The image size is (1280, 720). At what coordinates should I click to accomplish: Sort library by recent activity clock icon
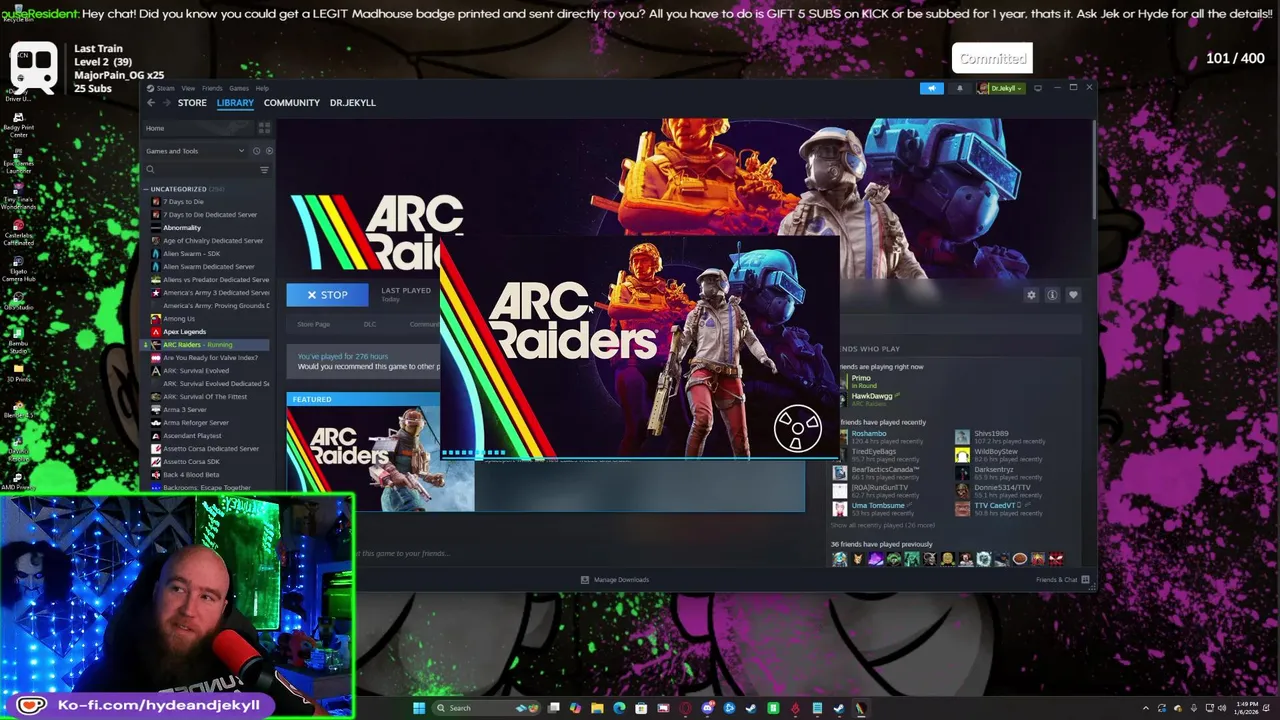pyautogui.click(x=256, y=151)
